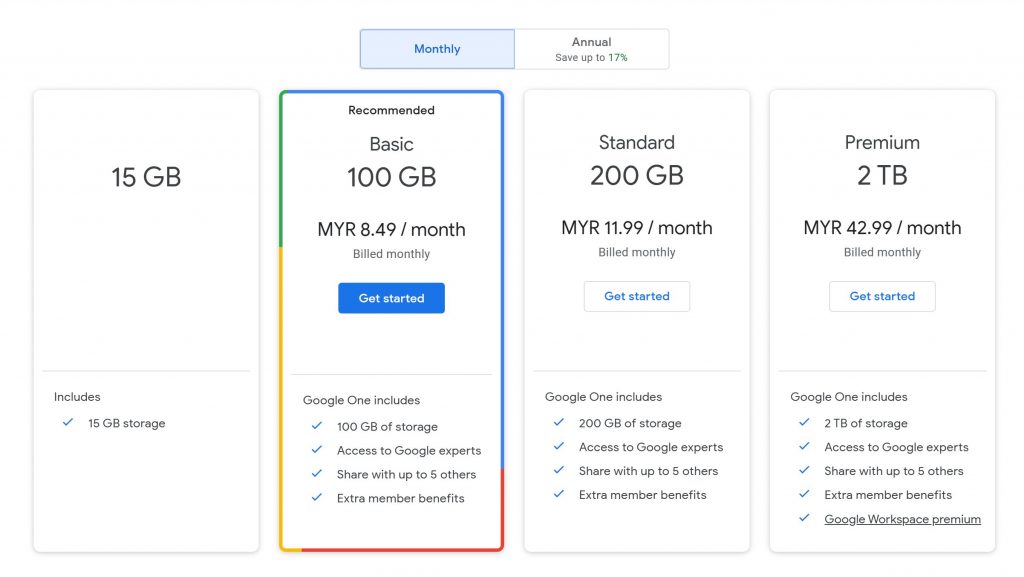Click the MYR 8.49 / month price
1024x577 pixels.
click(x=391, y=230)
